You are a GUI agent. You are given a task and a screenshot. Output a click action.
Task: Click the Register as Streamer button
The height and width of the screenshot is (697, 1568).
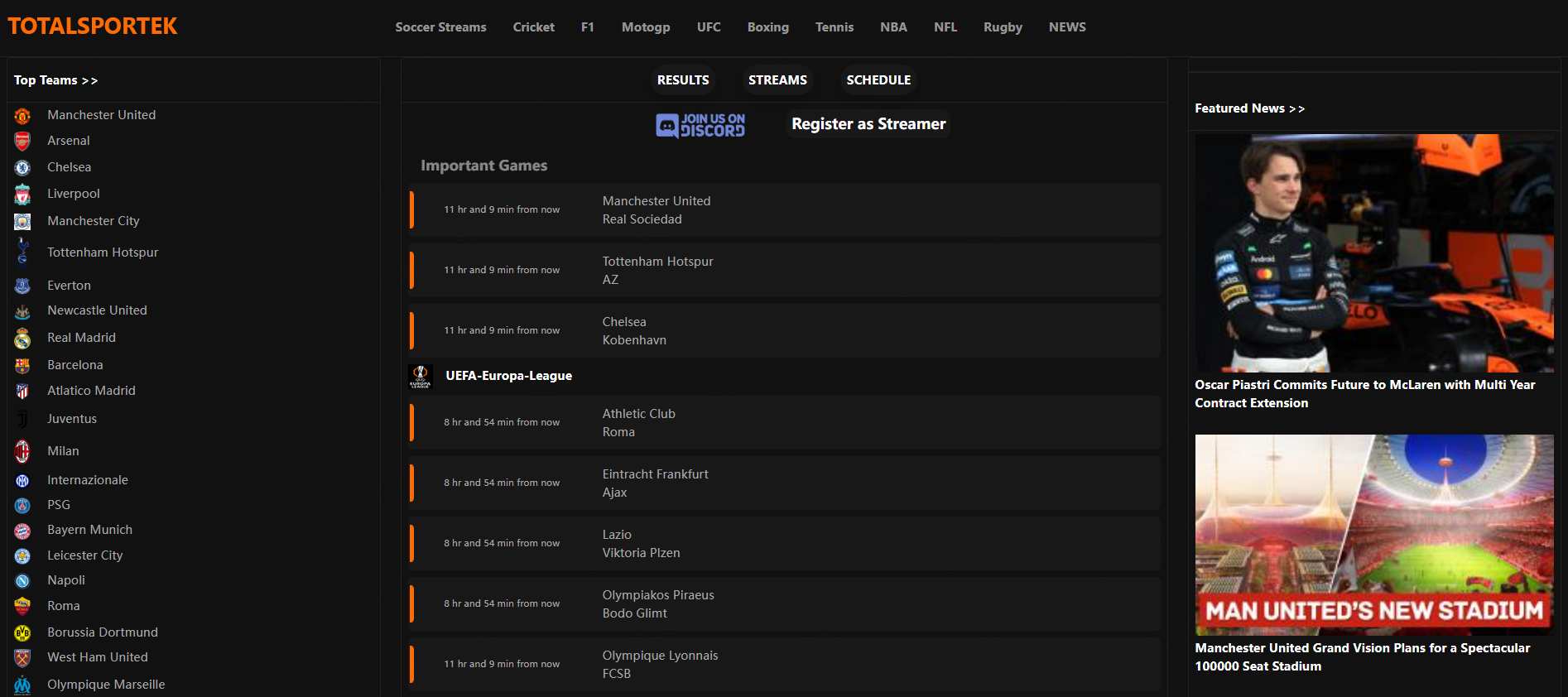pos(868,124)
